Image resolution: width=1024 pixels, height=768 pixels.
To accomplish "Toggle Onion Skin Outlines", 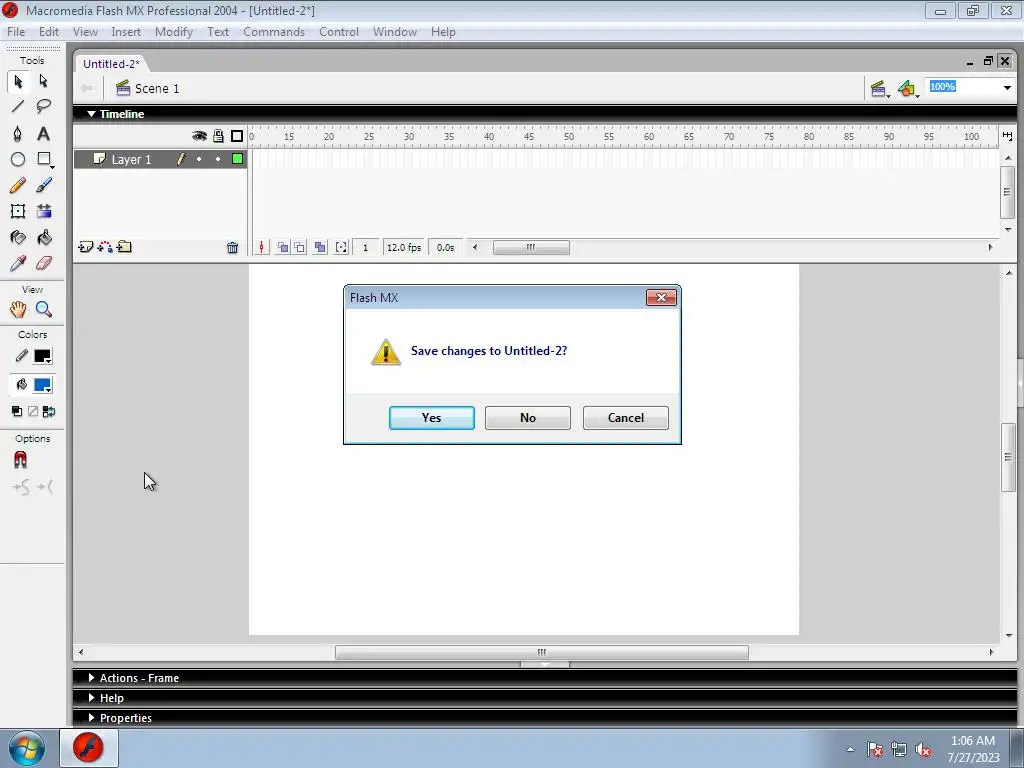I will (x=300, y=248).
